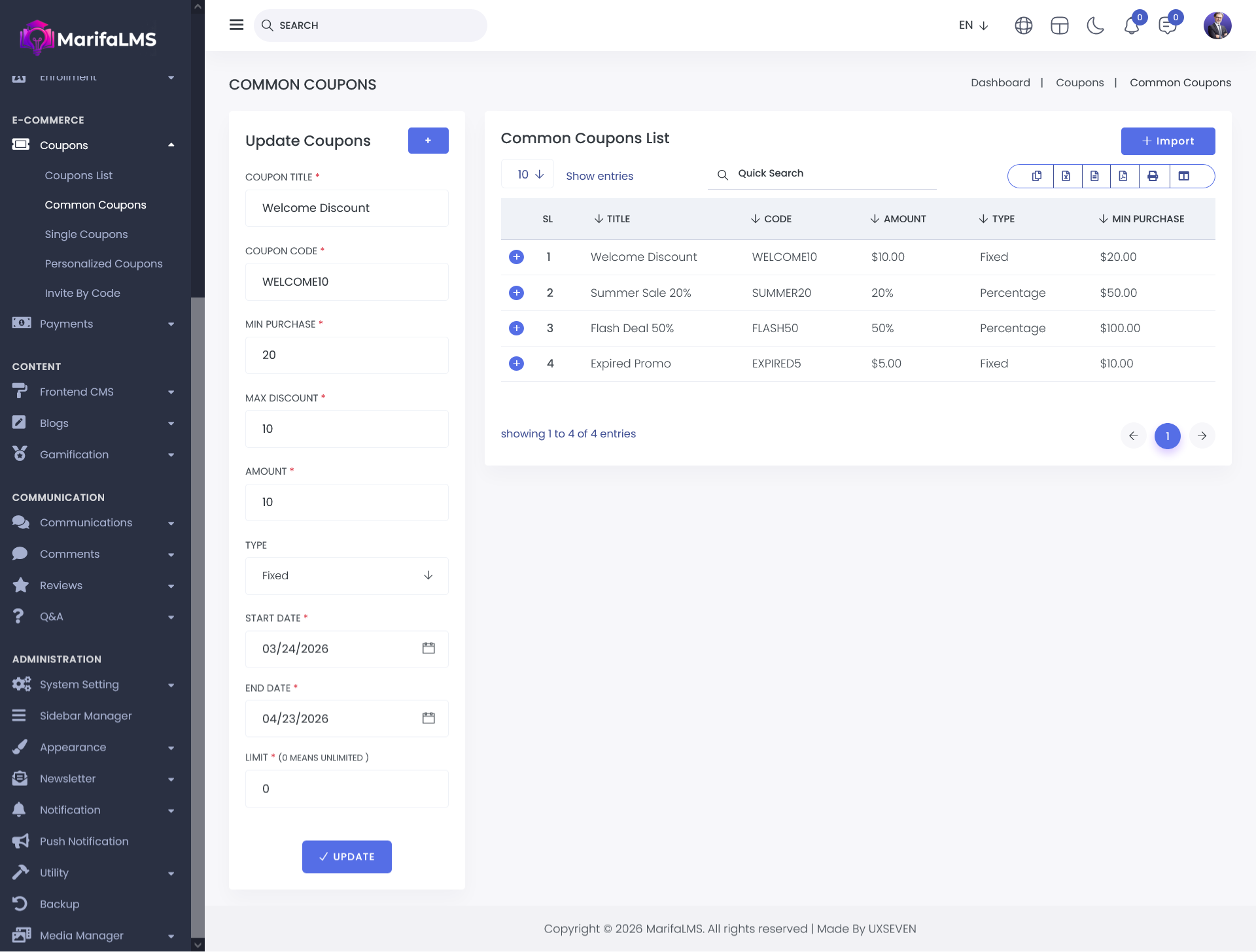Print the coupons table
This screenshot has width=1256, height=952.
[1153, 176]
